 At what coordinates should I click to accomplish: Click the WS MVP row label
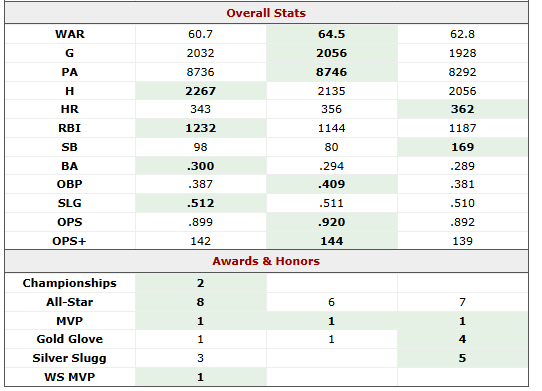[70, 378]
